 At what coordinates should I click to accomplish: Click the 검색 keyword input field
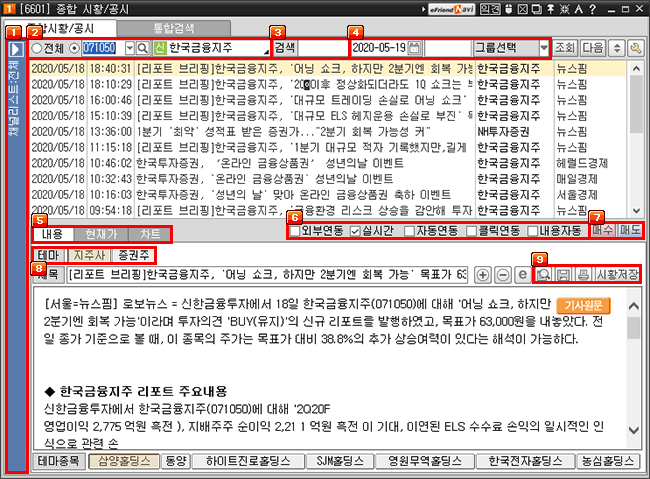point(323,48)
